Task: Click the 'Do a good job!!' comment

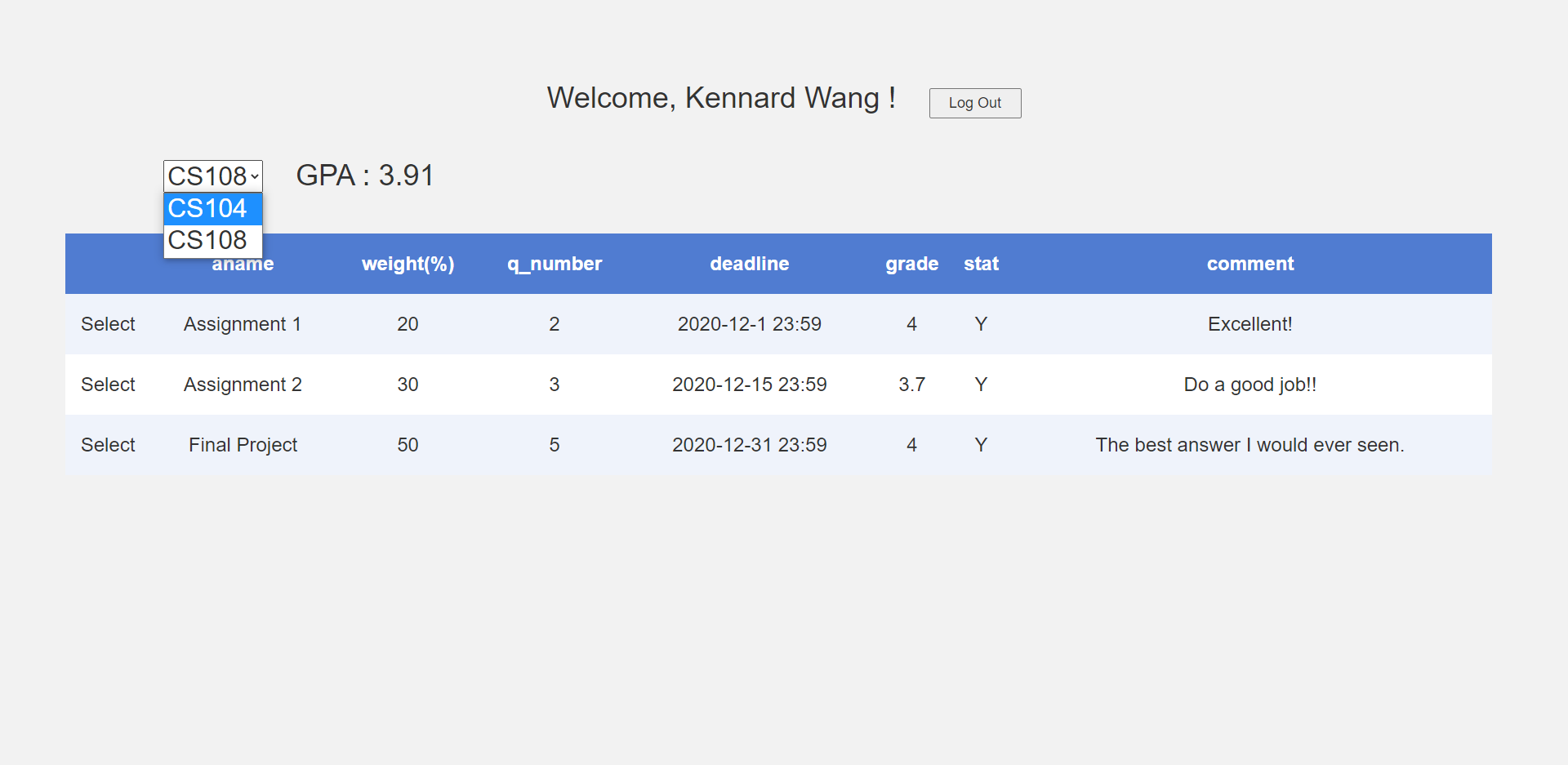Action: point(1249,385)
